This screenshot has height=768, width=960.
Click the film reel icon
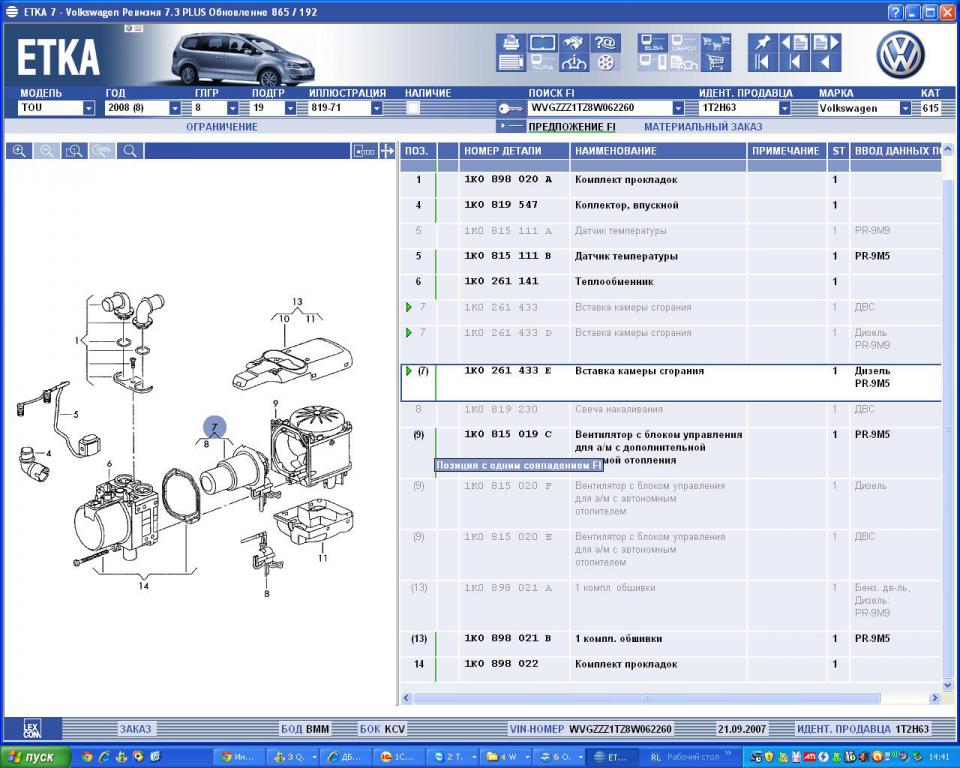point(605,62)
